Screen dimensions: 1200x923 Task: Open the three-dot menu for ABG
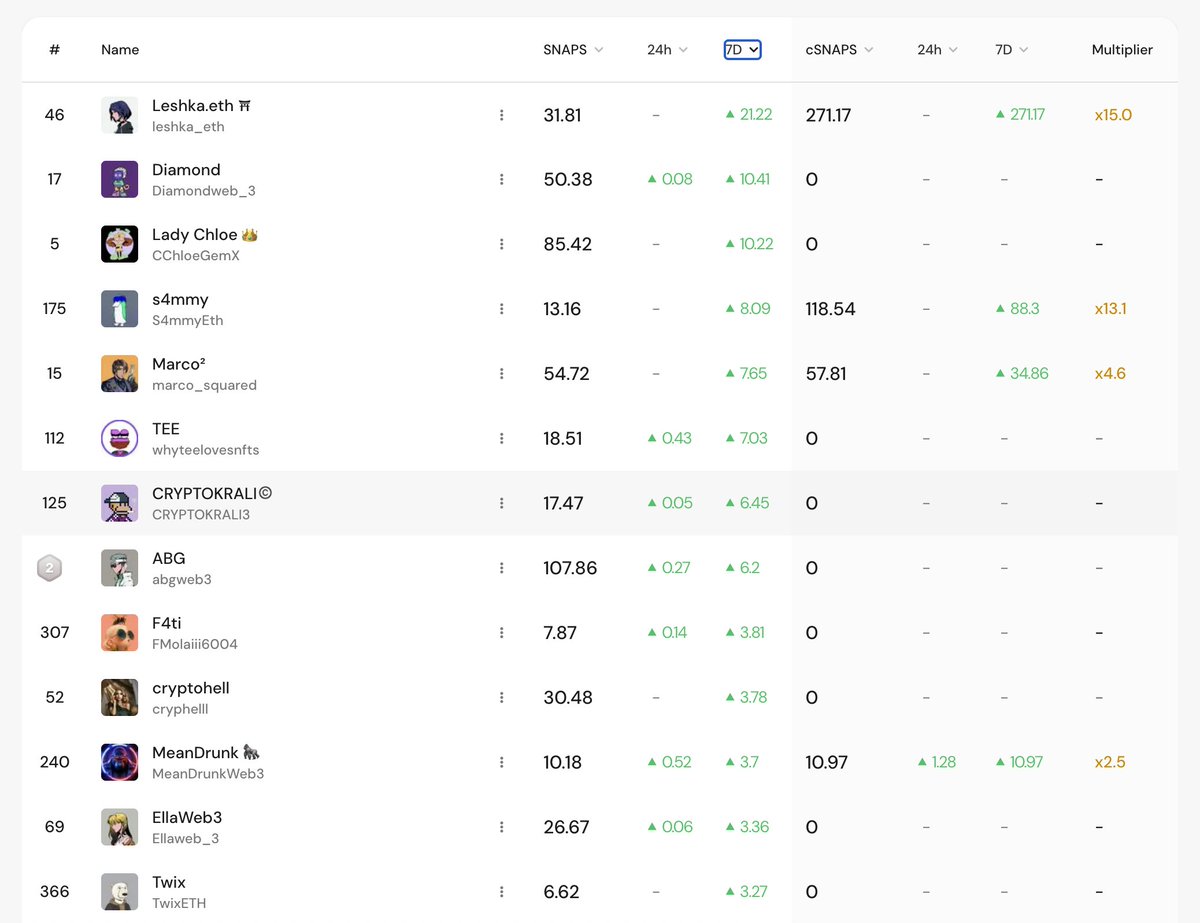click(x=501, y=568)
